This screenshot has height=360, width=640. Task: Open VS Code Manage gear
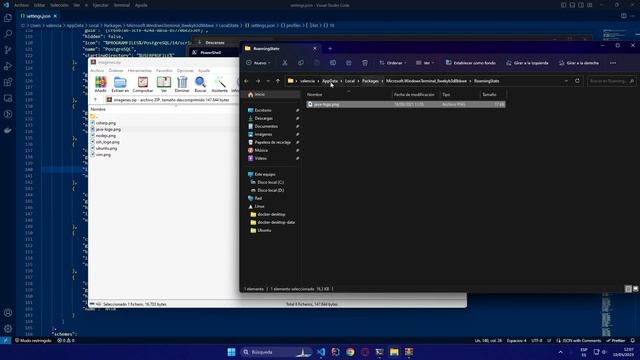click(8, 329)
